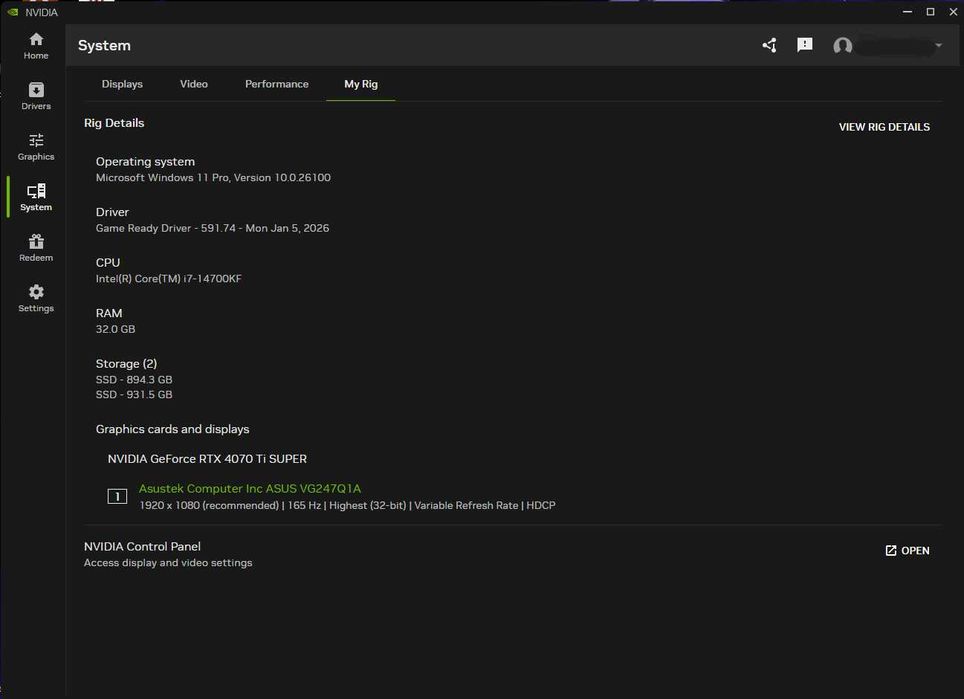Viewport: 964px width, 699px height.
Task: Click the Operating system label
Action: point(145,161)
